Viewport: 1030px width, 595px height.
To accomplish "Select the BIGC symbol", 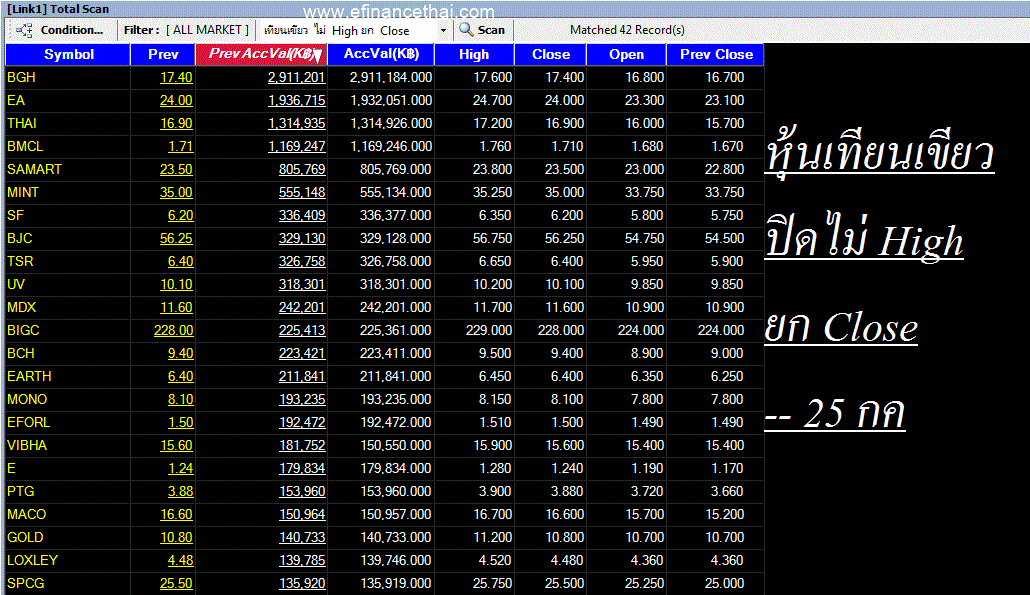I will (23, 330).
